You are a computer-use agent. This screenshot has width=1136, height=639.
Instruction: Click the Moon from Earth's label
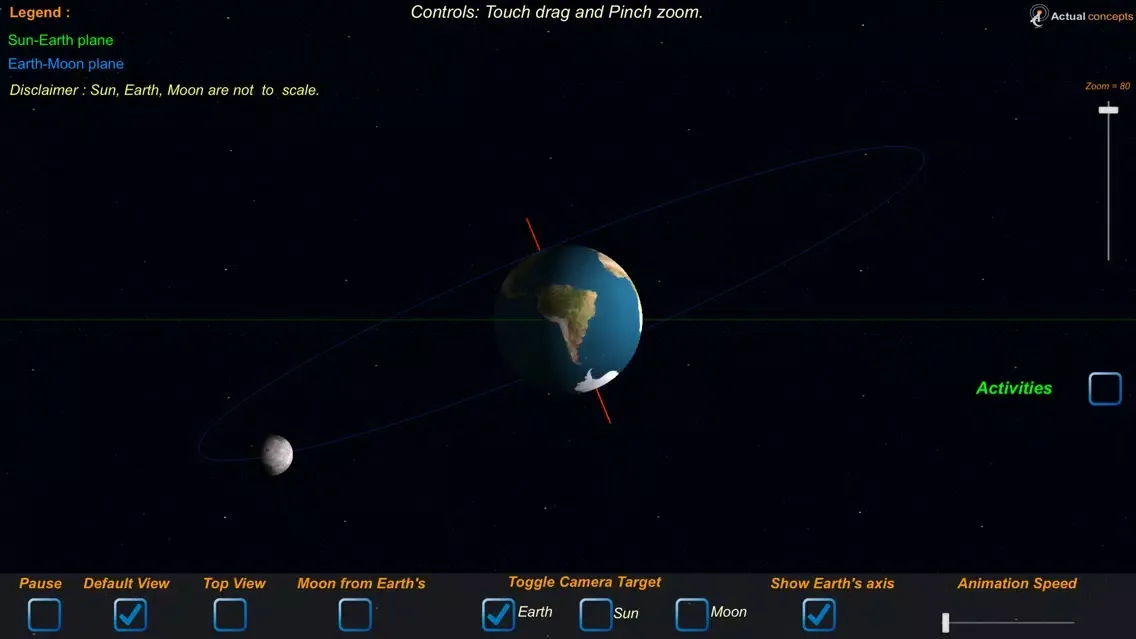[x=361, y=583]
